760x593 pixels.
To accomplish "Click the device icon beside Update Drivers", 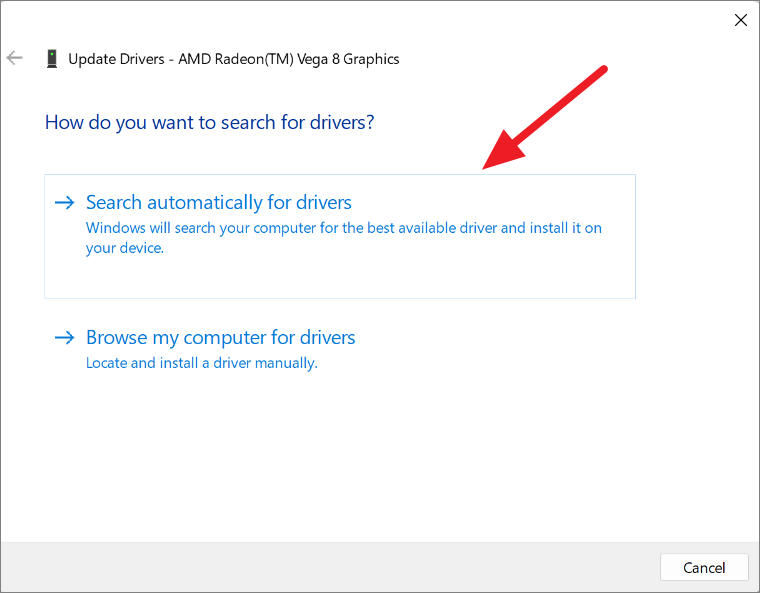I will (x=52, y=59).
